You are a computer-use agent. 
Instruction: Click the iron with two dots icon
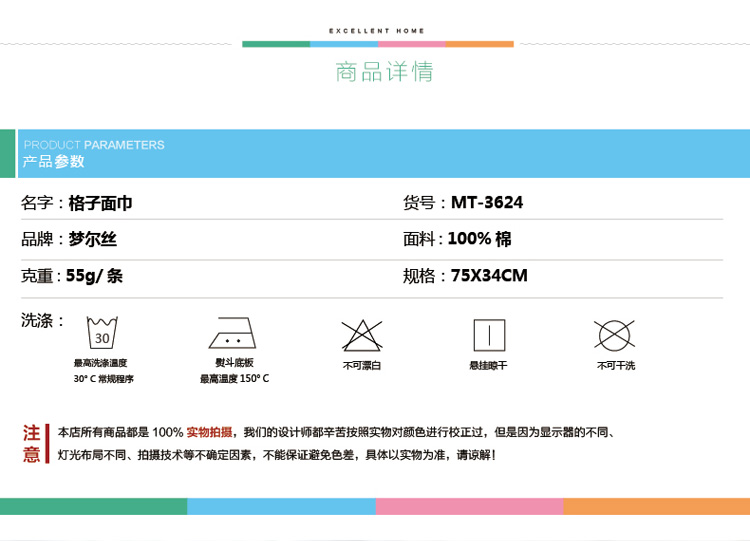(232, 333)
